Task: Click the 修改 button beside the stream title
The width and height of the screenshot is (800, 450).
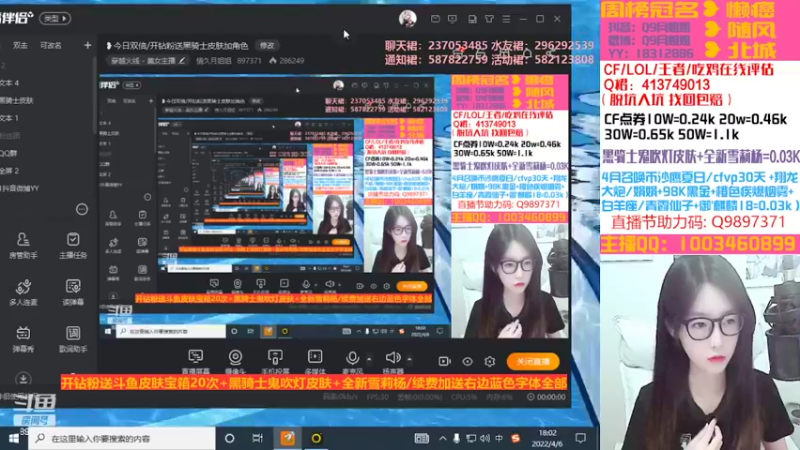Action: pos(267,45)
